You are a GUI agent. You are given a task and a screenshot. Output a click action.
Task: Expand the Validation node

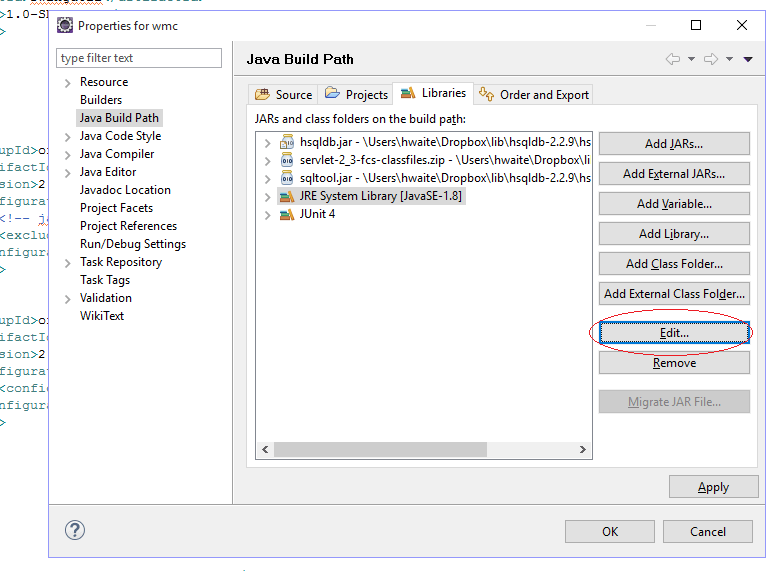[68, 299]
